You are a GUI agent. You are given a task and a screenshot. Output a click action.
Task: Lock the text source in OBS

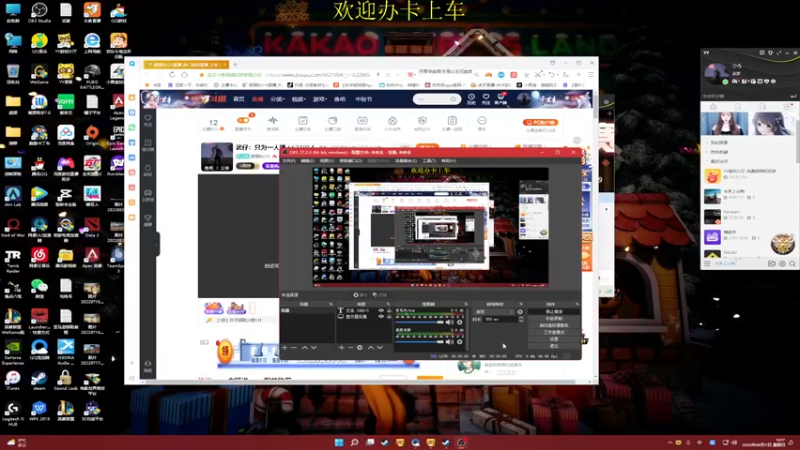(x=389, y=310)
